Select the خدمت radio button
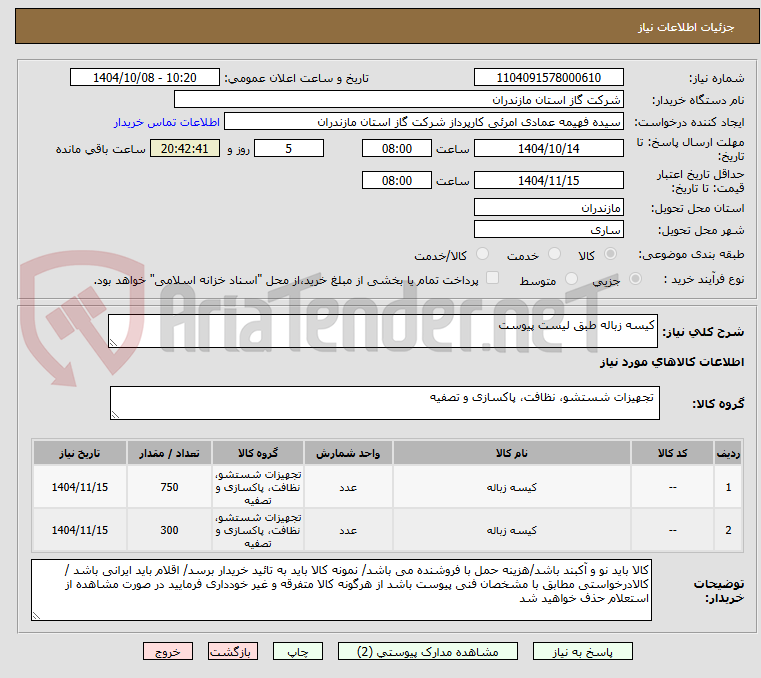Screen dimensions: 761x678 554,254
